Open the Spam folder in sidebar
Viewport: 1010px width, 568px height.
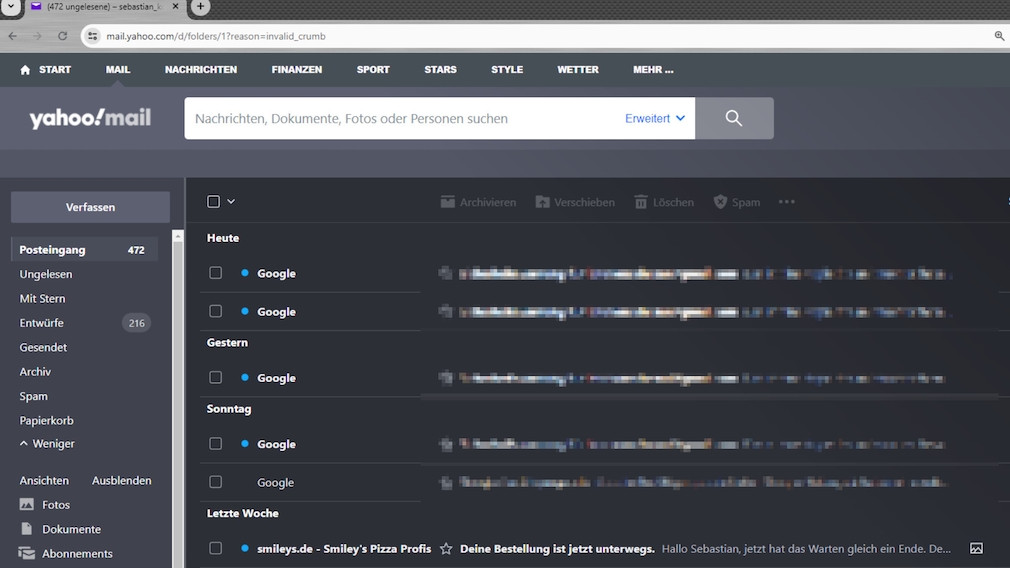click(x=33, y=396)
